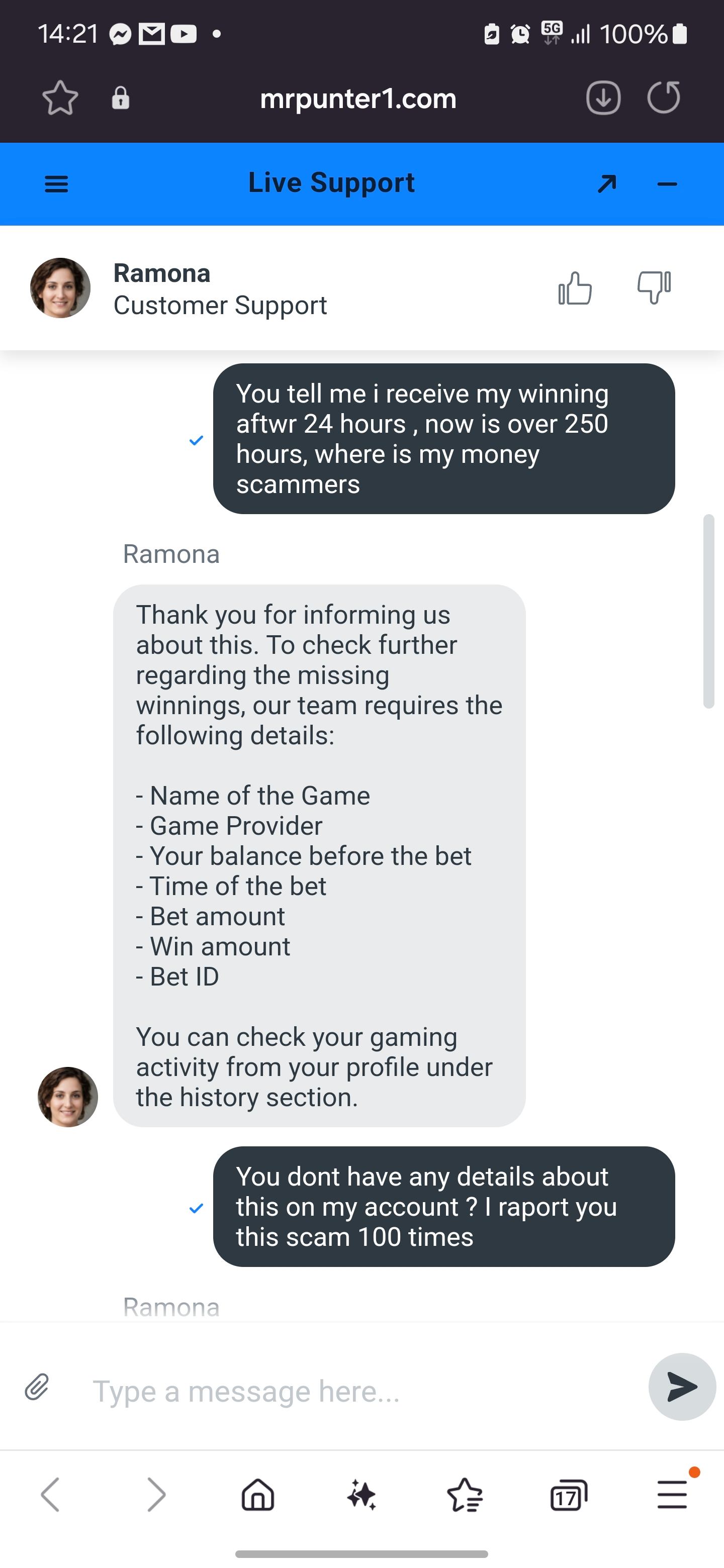Screen dimensions: 724x1568
Task: Send the message with arrow button
Action: tap(681, 1387)
